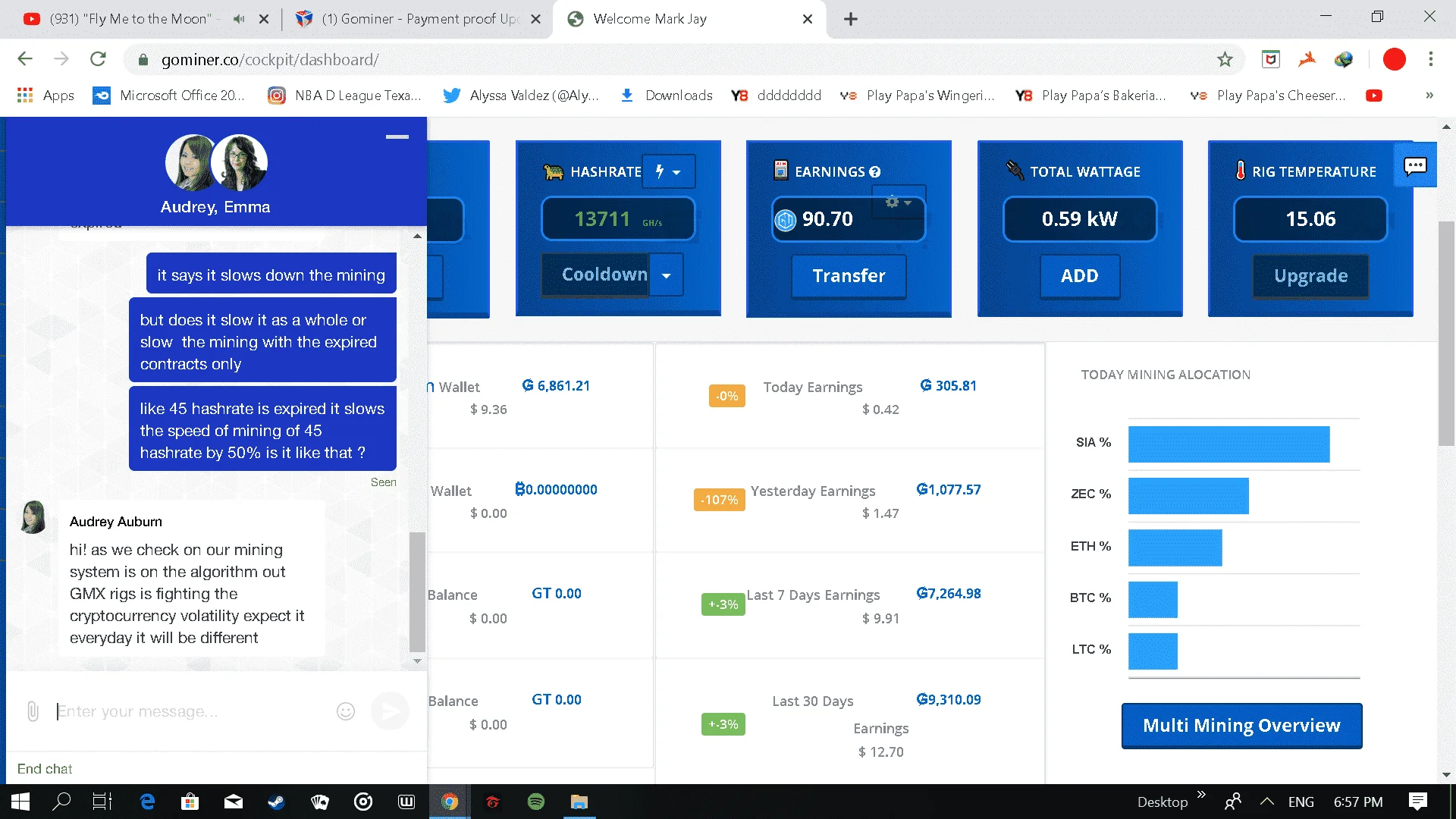Open Microsoft Edge from taskbar

[147, 802]
